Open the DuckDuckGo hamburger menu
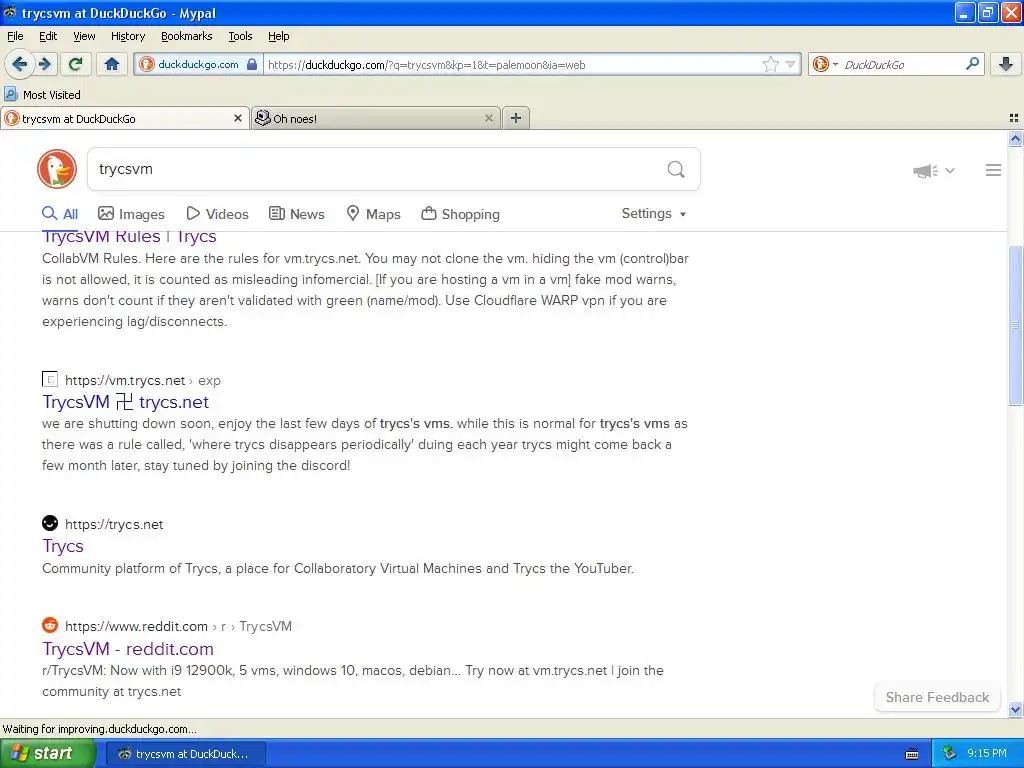This screenshot has width=1024, height=768. click(x=993, y=170)
